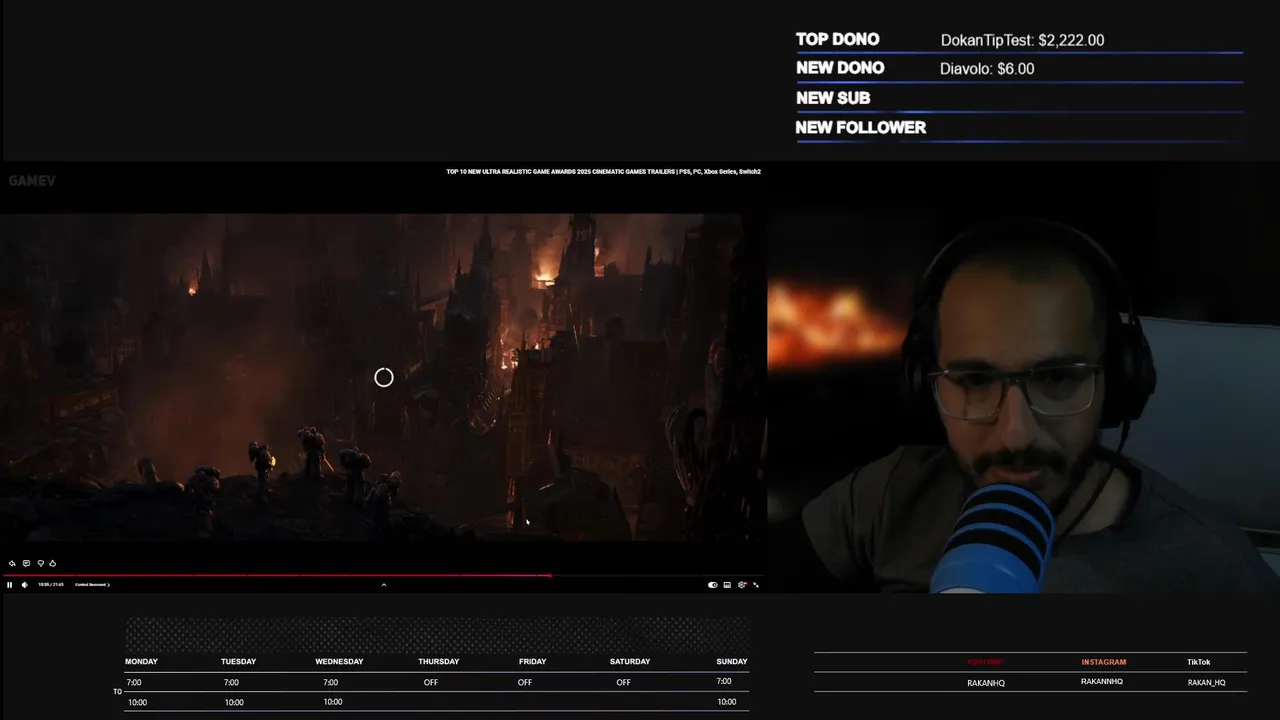This screenshot has width=1280, height=720.
Task: Pause the playing video
Action: [9, 585]
